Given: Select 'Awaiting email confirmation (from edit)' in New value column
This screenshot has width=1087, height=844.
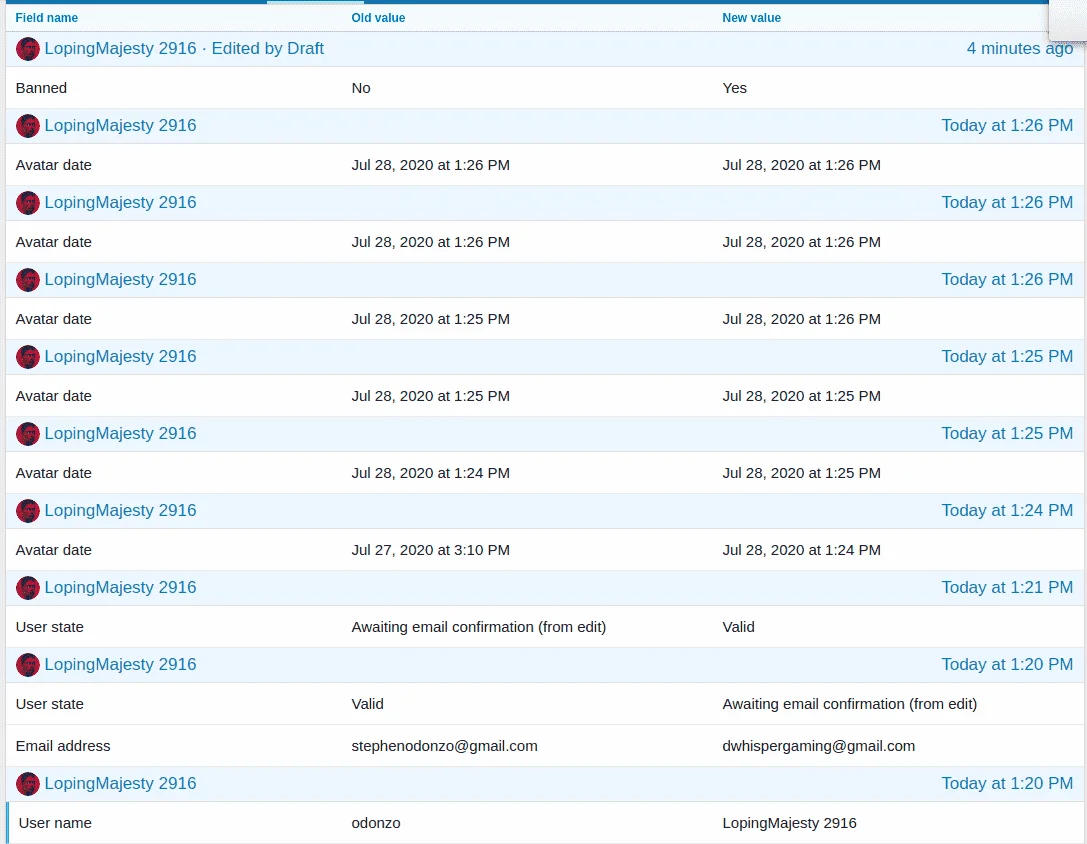Looking at the screenshot, I should click(x=850, y=704).
